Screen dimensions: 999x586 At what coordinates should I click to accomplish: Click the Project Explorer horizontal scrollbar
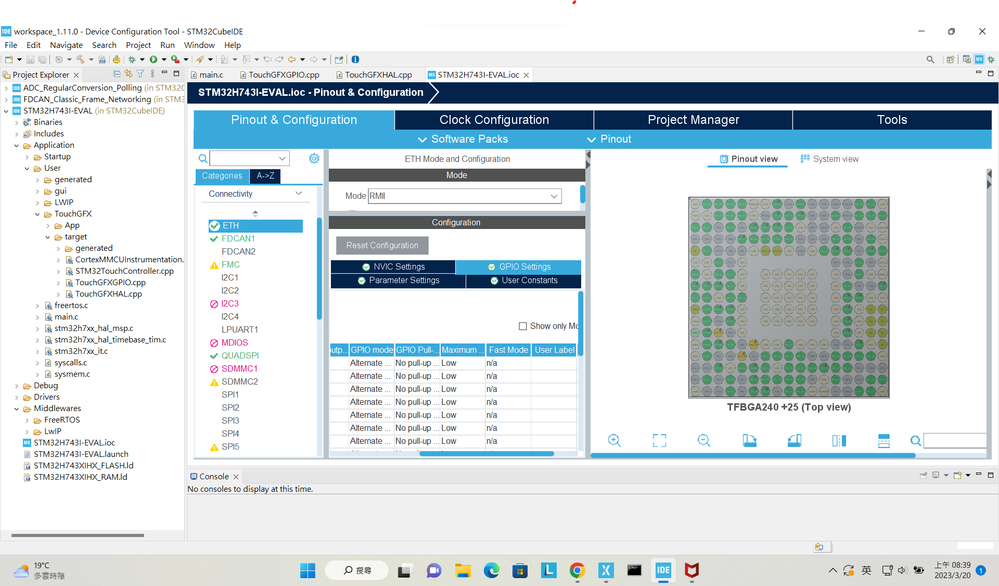(78, 535)
